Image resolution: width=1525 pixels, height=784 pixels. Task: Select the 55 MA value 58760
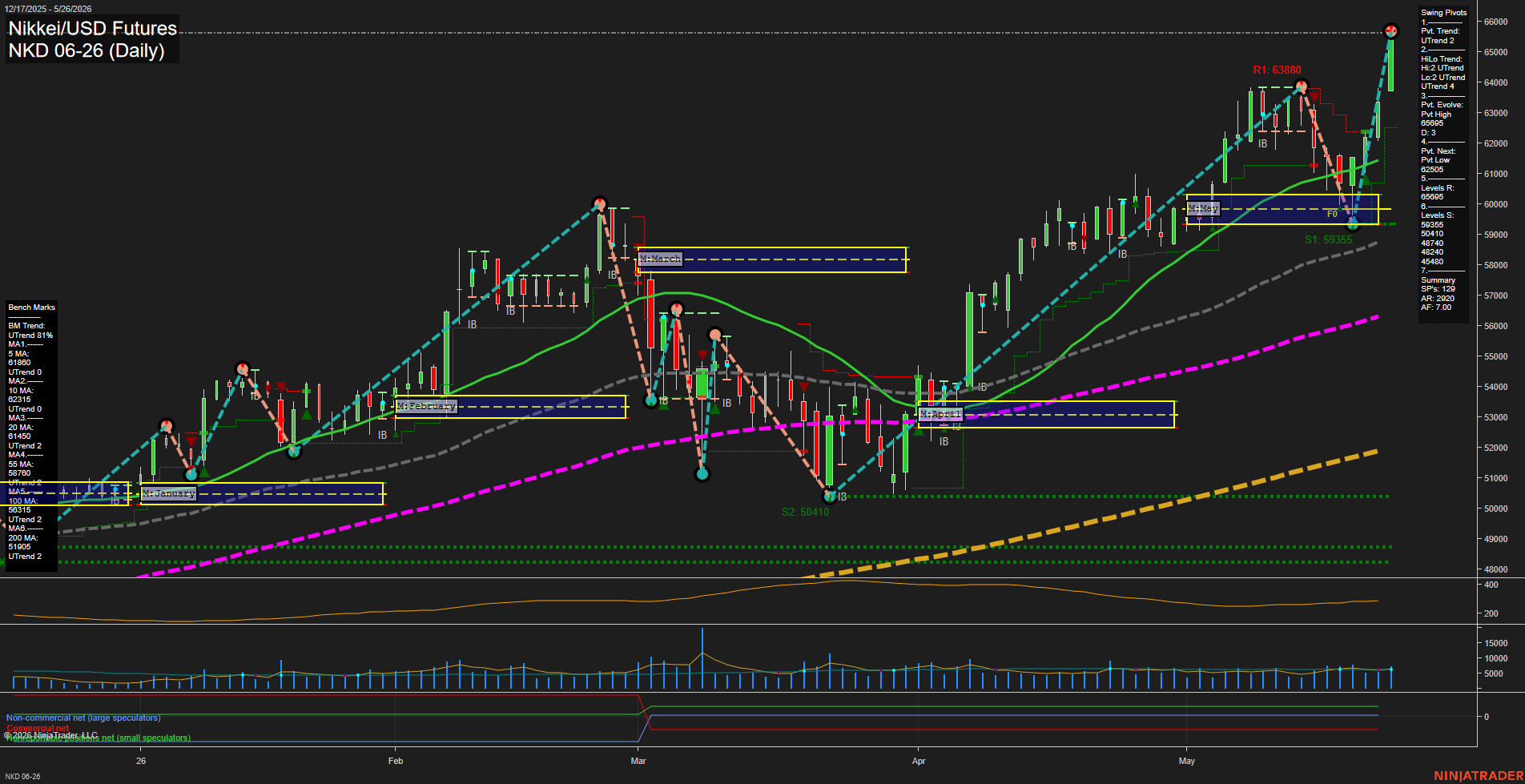19,473
